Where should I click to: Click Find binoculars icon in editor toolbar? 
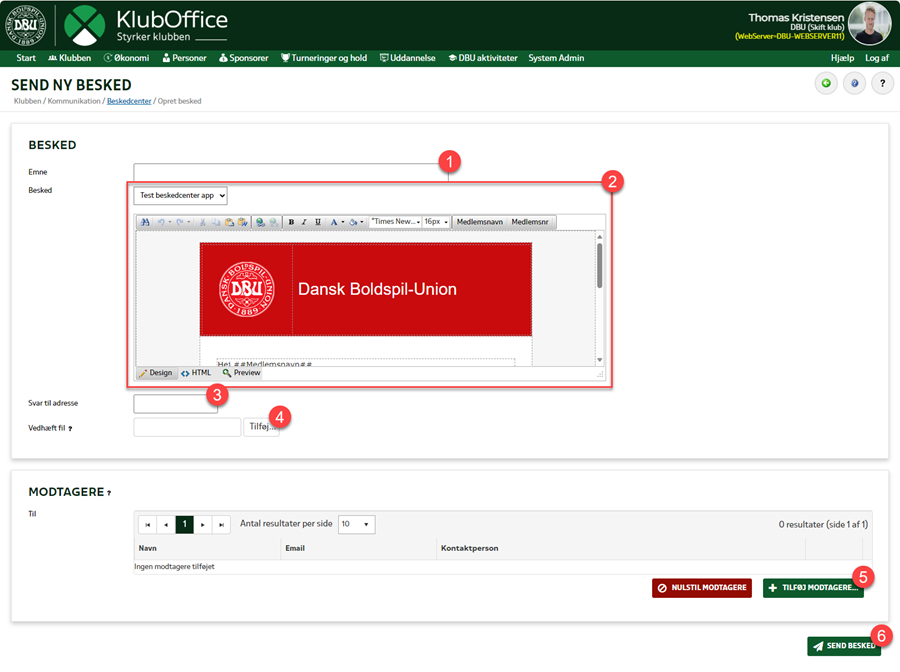pyautogui.click(x=145, y=222)
